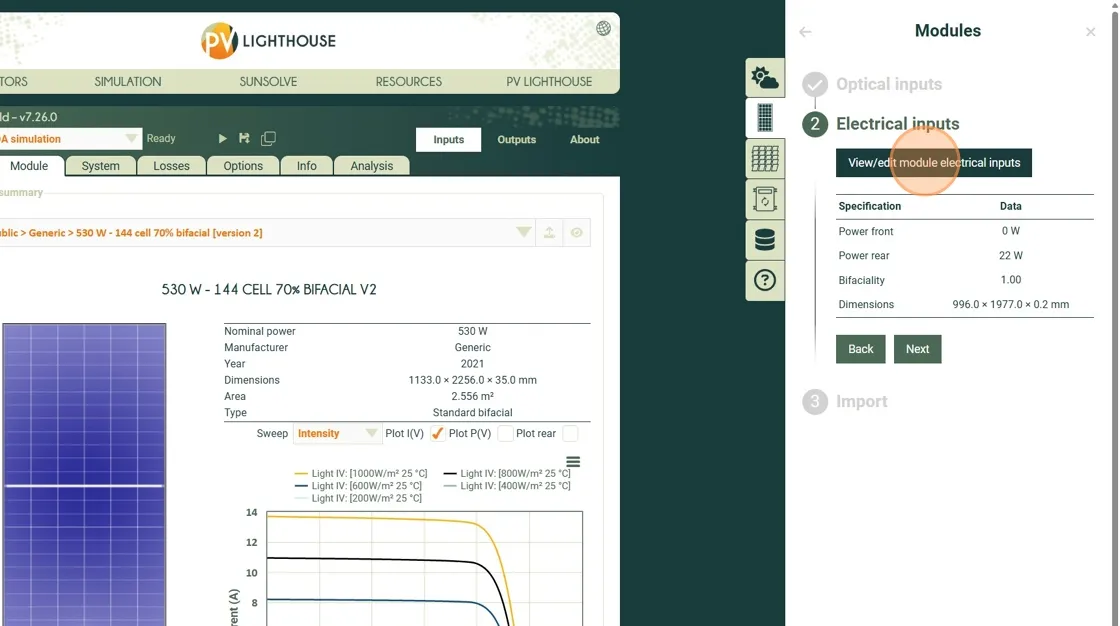
Task: Toggle module preview eye icon
Action: click(x=577, y=233)
